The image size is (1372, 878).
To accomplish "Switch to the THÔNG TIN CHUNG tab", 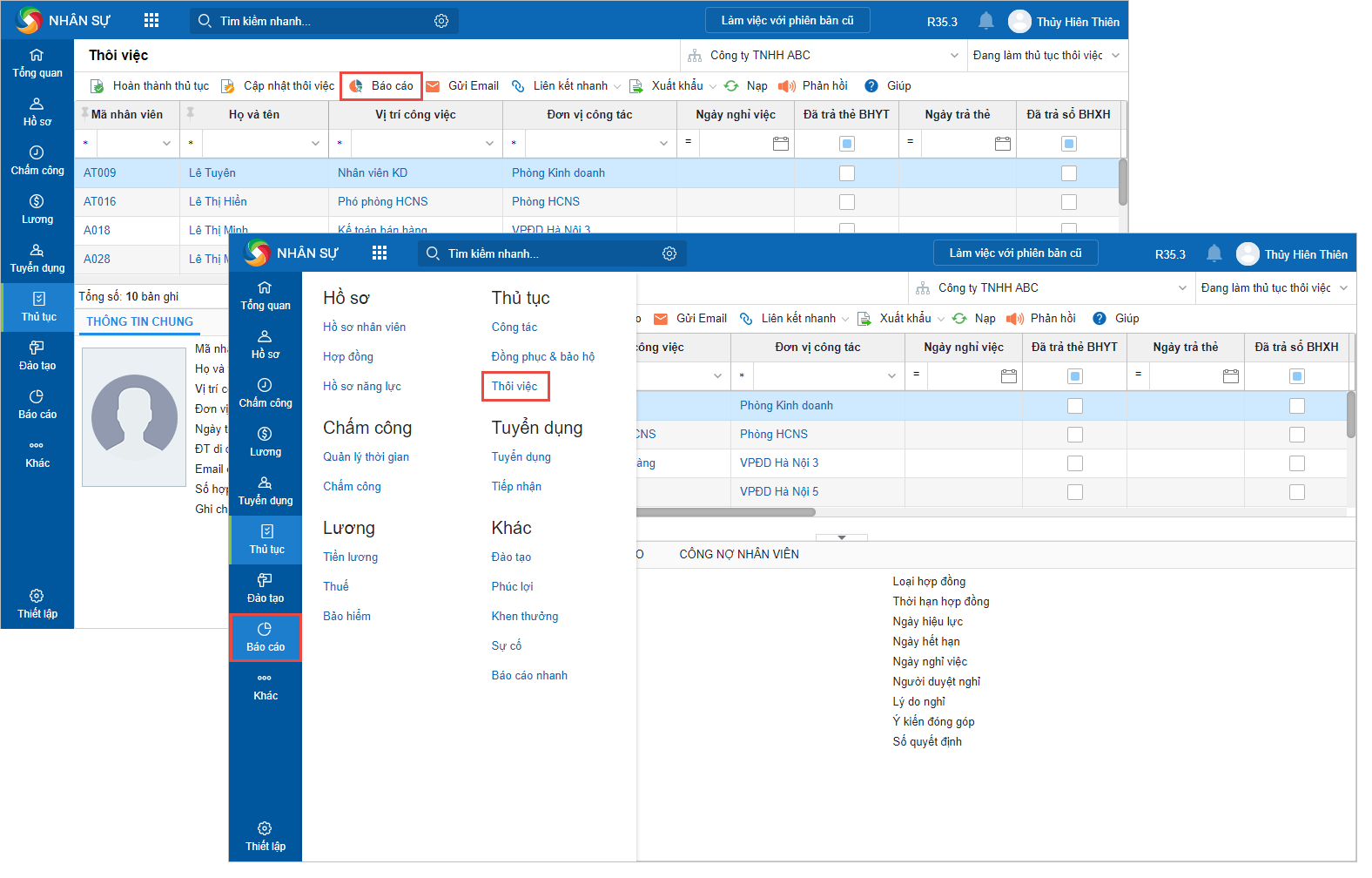I will (139, 321).
